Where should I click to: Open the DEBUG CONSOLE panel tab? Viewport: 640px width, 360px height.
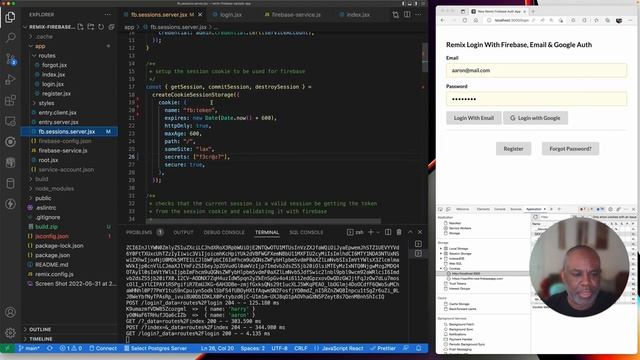(224, 232)
